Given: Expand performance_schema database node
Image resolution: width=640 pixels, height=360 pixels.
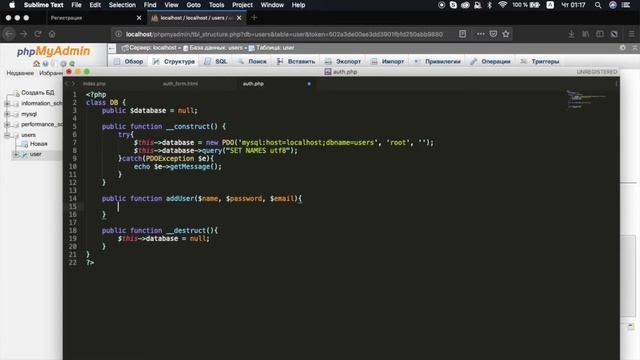Looking at the screenshot, I should [7, 124].
